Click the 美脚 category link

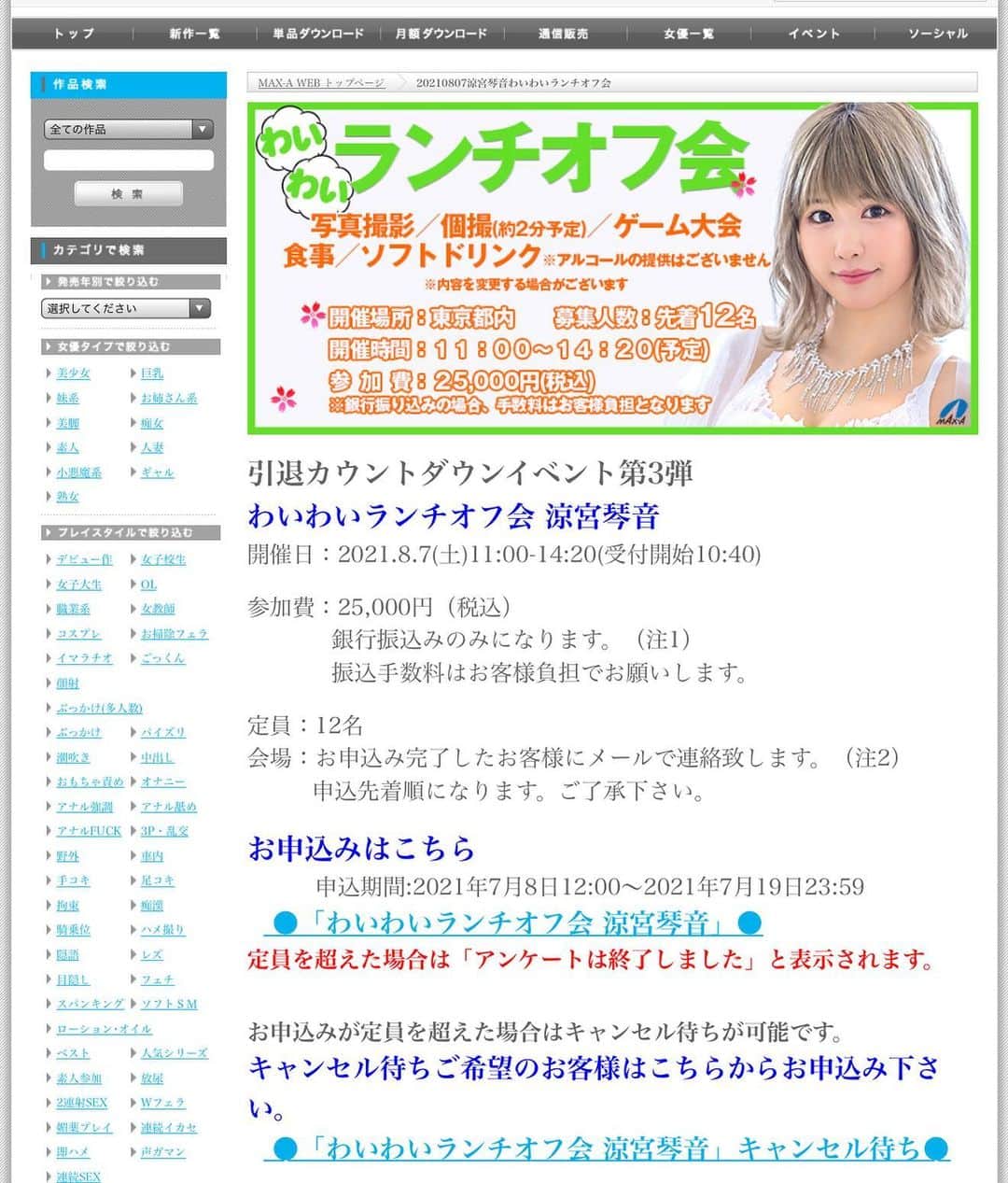point(67,423)
